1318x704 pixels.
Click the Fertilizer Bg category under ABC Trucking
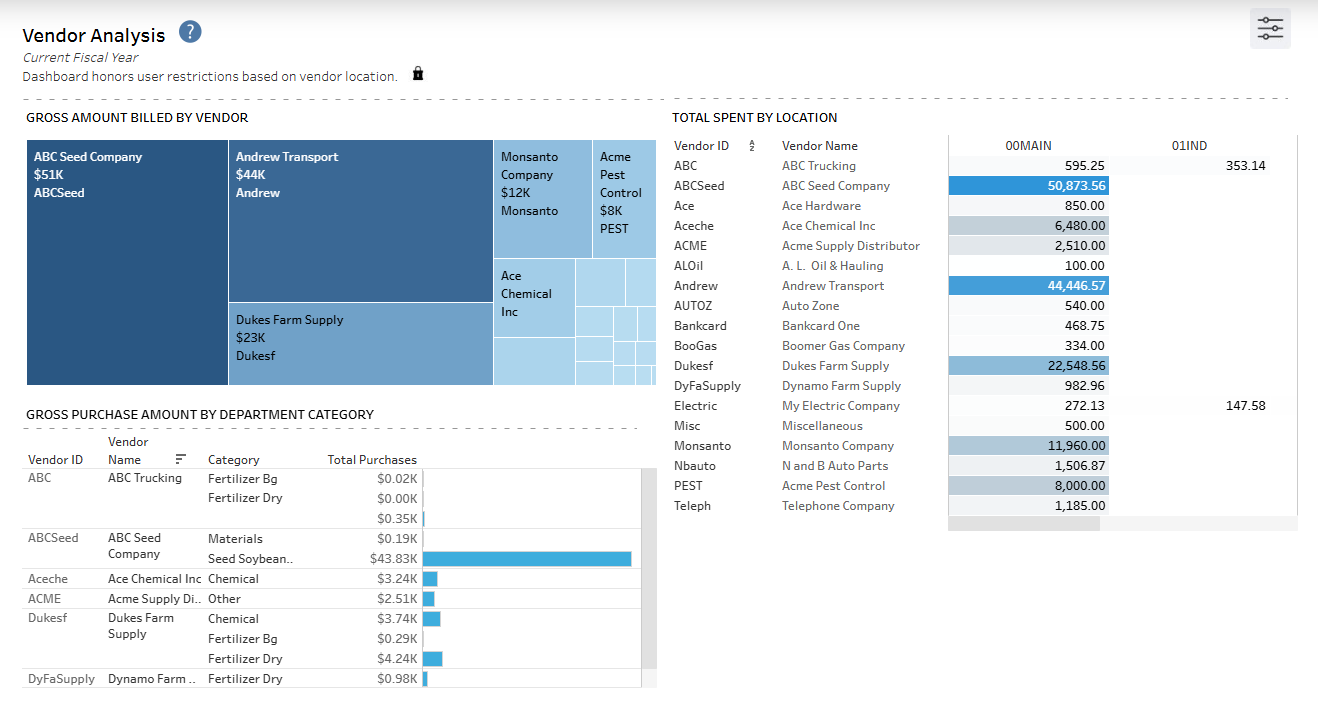point(243,479)
